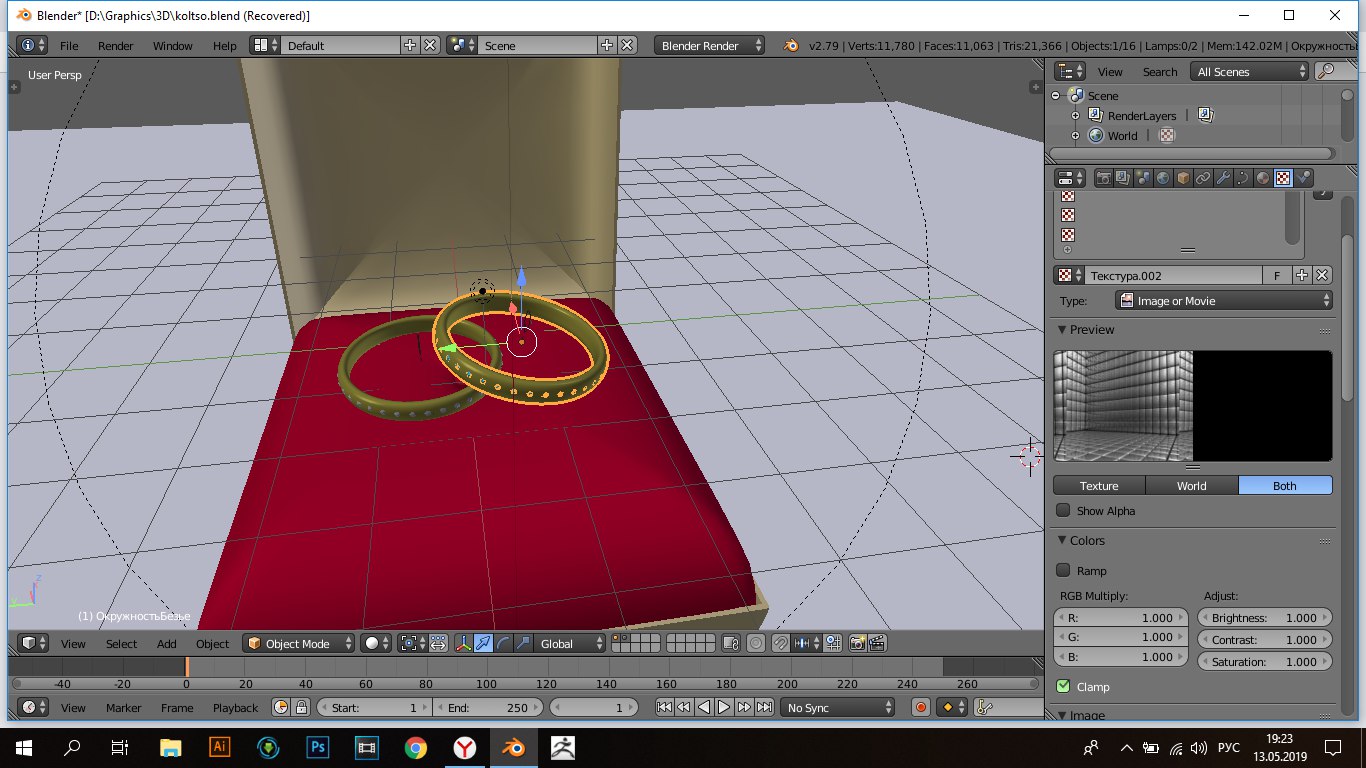Open the All Scenes outliner filter dropdown
The width and height of the screenshot is (1366, 768).
pyautogui.click(x=1249, y=71)
